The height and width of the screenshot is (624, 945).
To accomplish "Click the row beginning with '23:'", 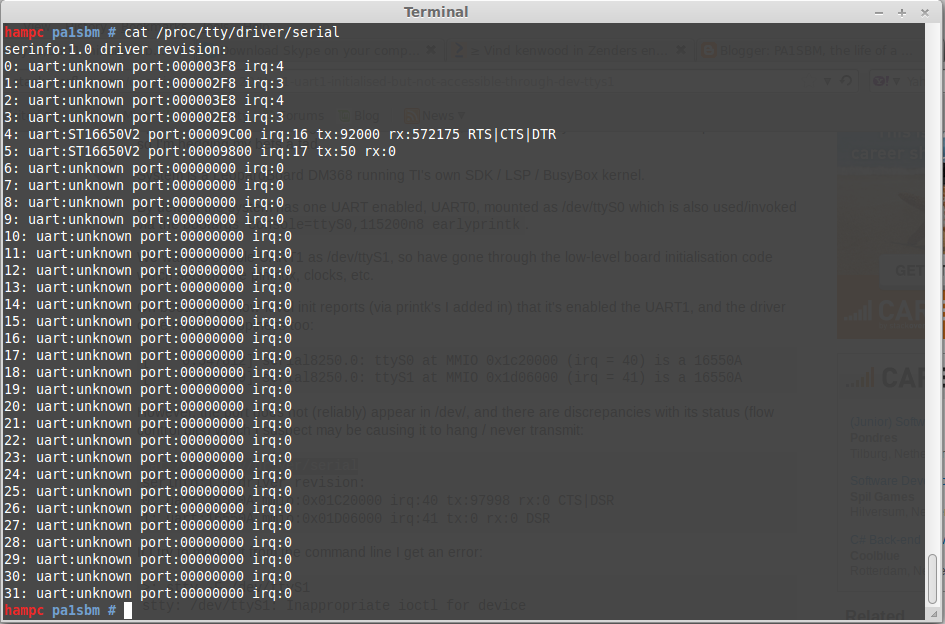I will 148,458.
